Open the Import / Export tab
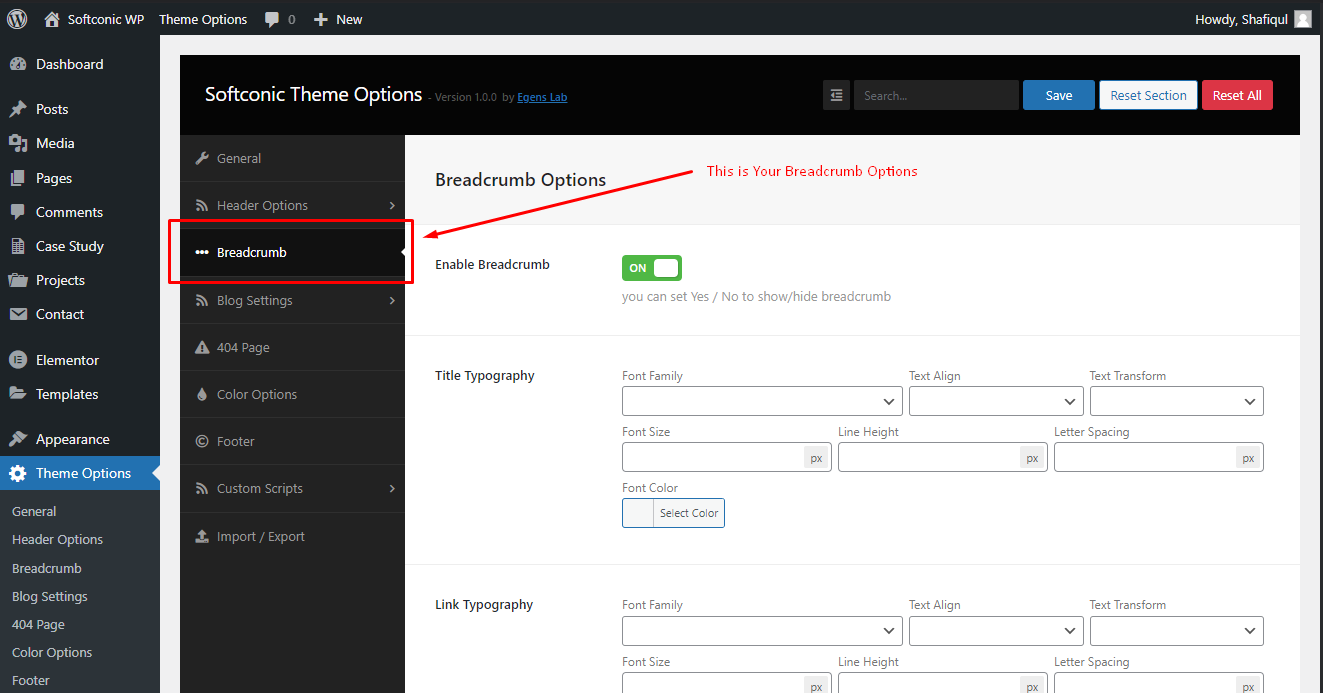This screenshot has width=1323, height=693. click(292, 536)
